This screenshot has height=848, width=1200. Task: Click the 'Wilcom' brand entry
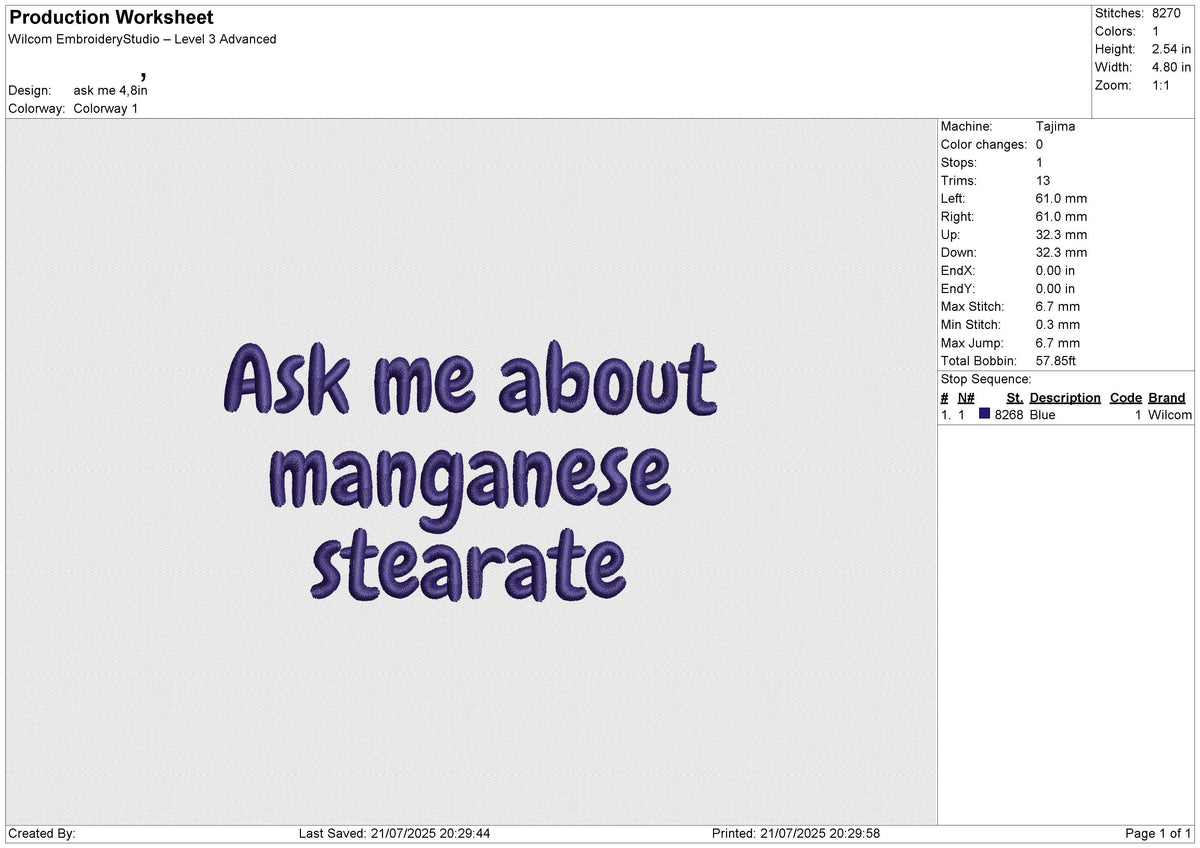coord(1169,414)
